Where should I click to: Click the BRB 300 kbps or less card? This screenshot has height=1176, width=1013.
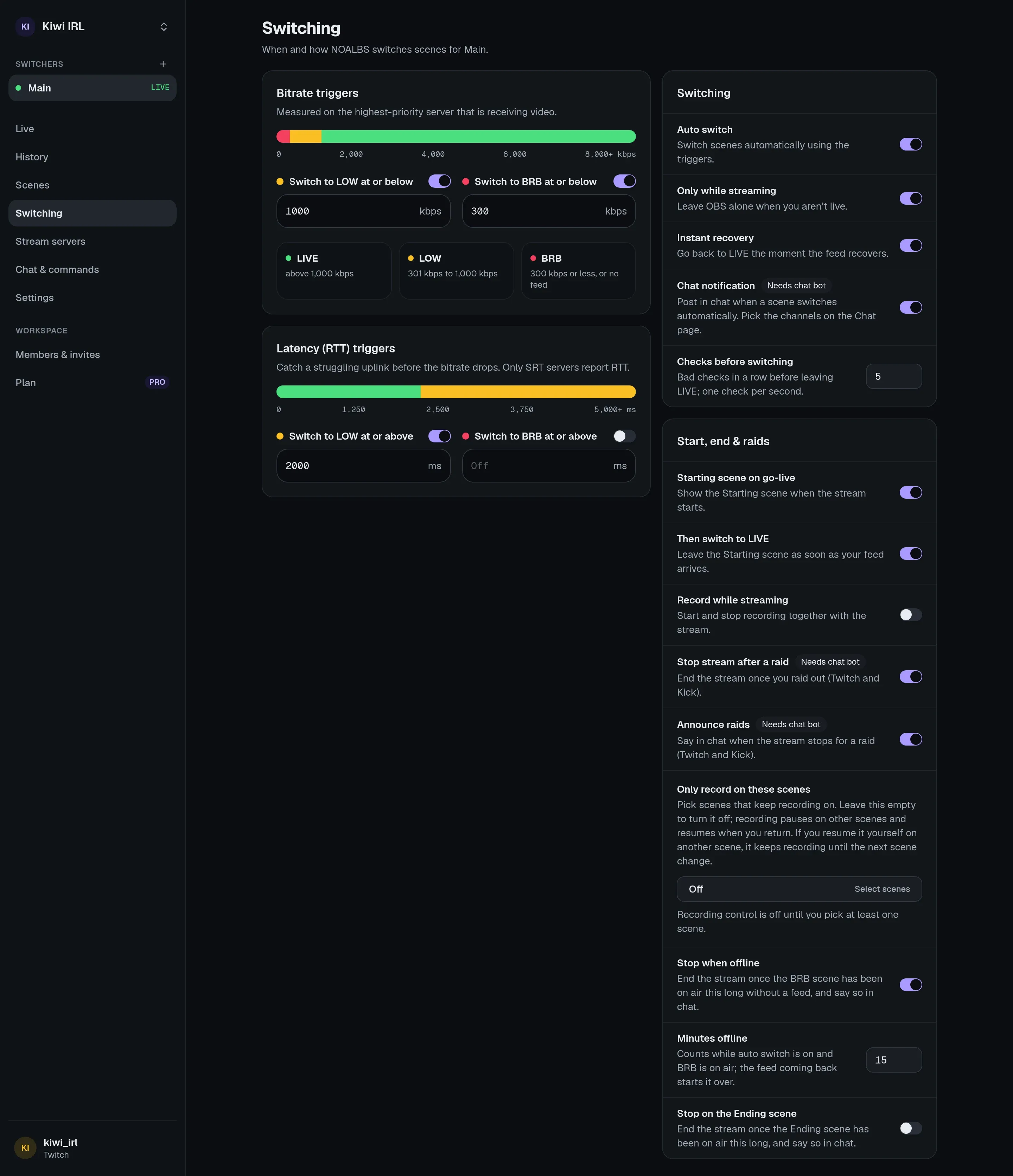578,271
